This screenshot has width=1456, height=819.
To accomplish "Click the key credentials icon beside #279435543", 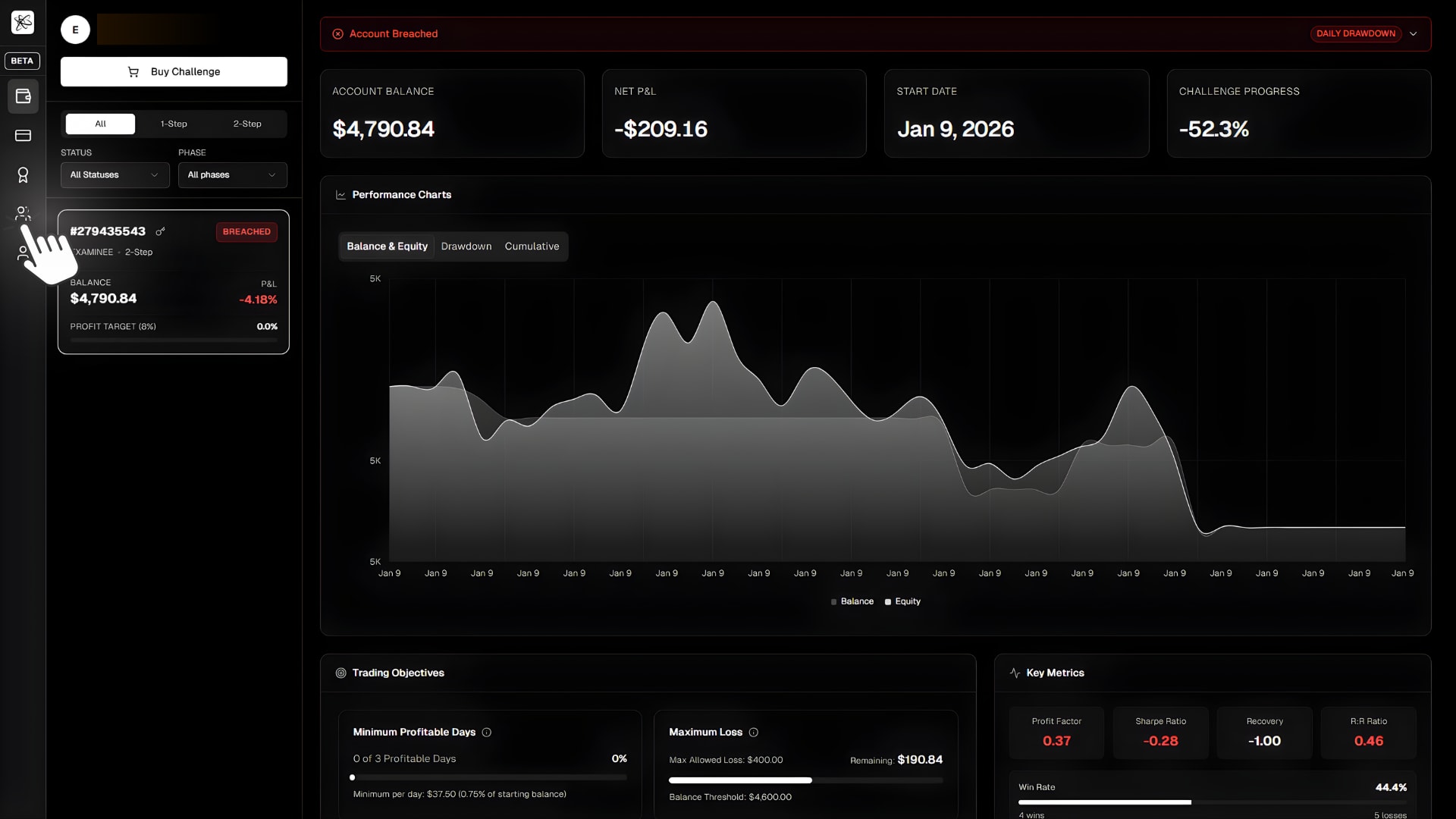I will pos(160,231).
